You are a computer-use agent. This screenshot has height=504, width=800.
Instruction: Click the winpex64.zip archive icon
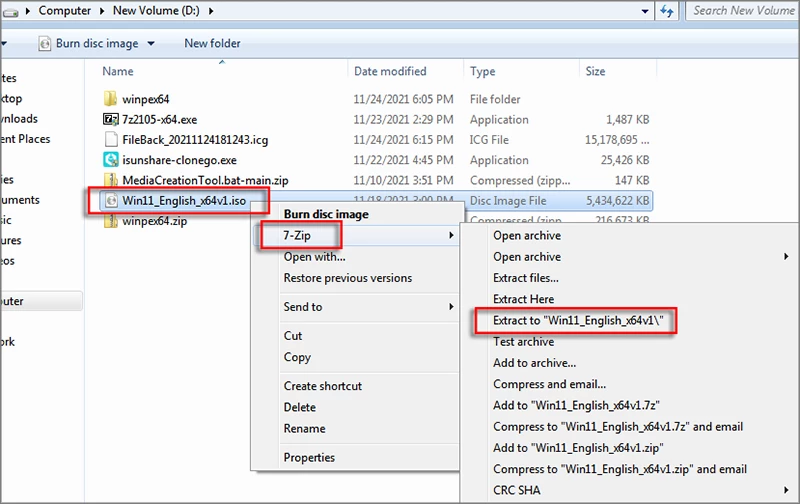(110, 221)
